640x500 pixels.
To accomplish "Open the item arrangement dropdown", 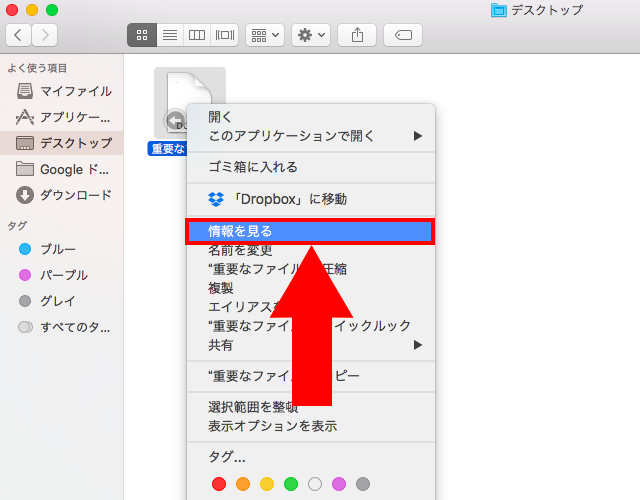I will click(264, 35).
